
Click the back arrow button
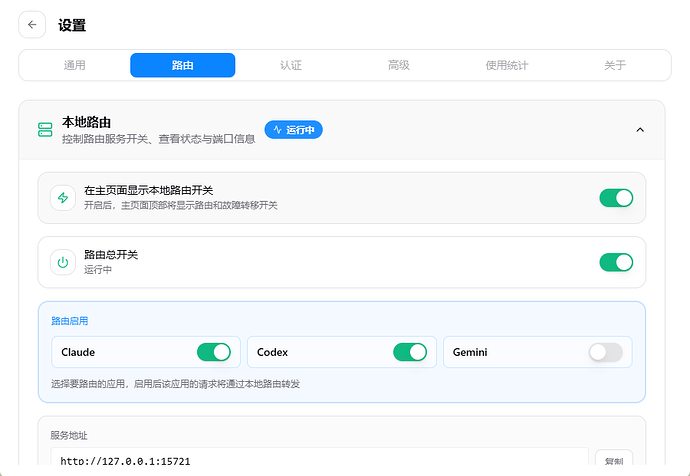(x=32, y=25)
